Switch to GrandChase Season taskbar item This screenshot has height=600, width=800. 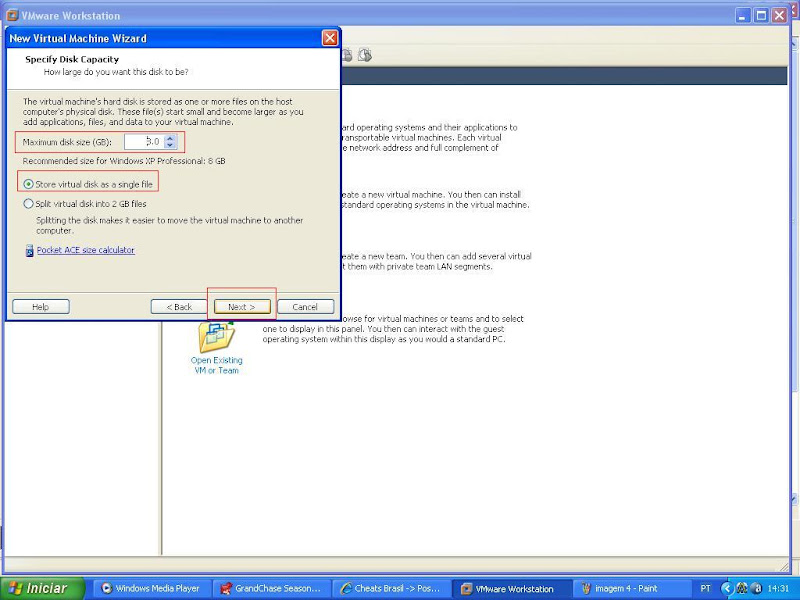[x=272, y=588]
